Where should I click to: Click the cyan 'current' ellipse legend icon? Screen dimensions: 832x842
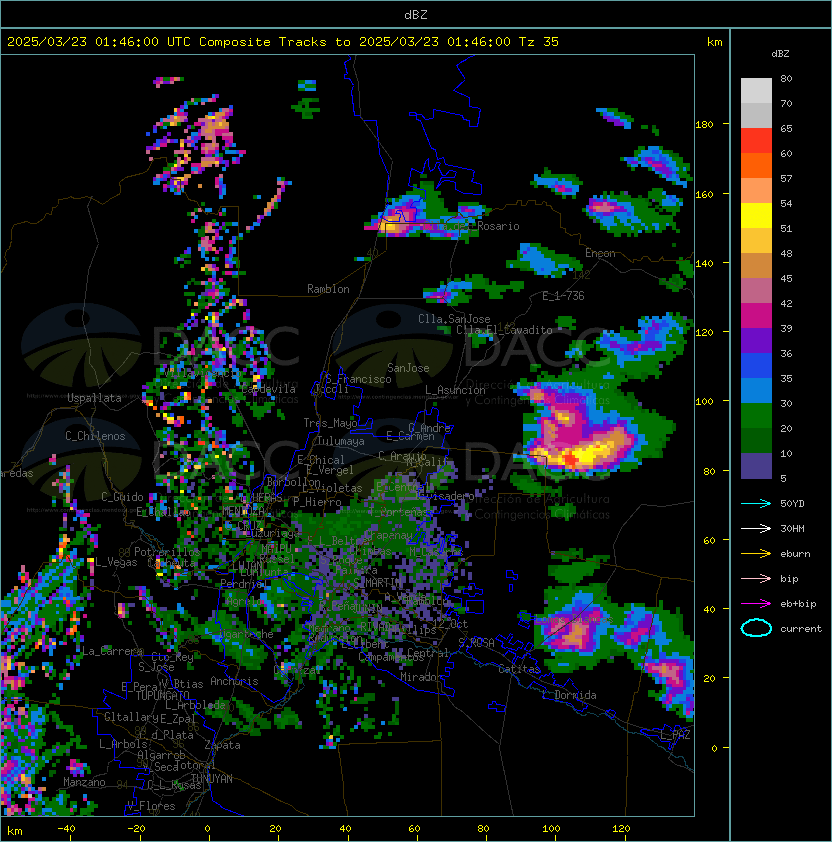[x=756, y=629]
